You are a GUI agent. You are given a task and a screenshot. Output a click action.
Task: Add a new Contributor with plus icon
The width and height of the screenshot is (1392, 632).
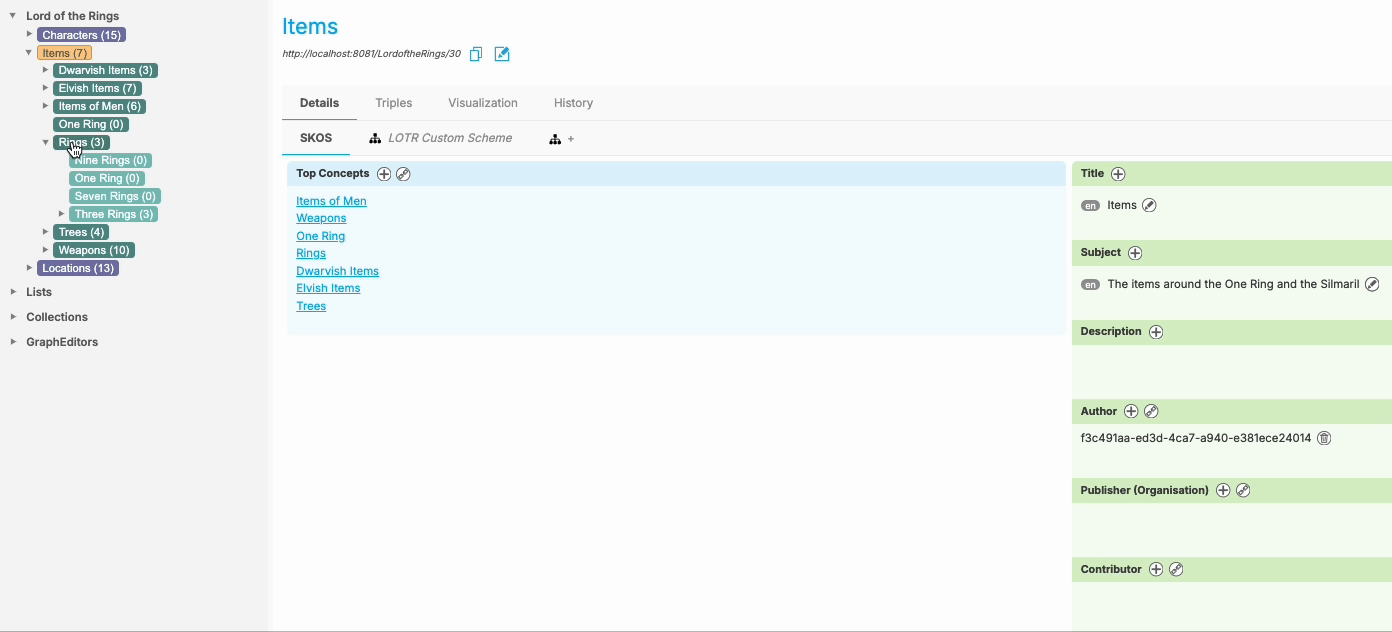point(1156,569)
